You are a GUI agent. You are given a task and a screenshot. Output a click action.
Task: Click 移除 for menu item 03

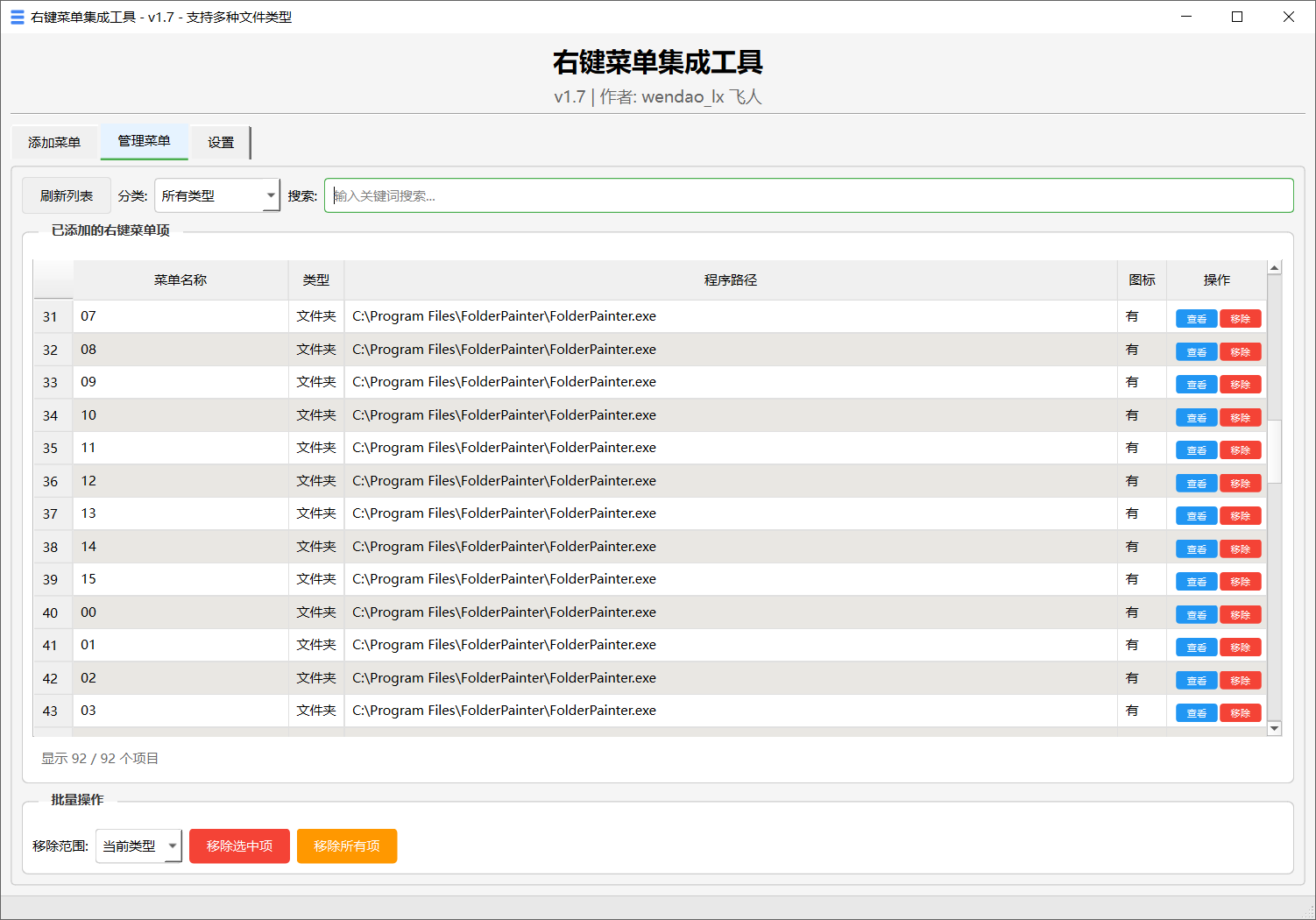1241,712
